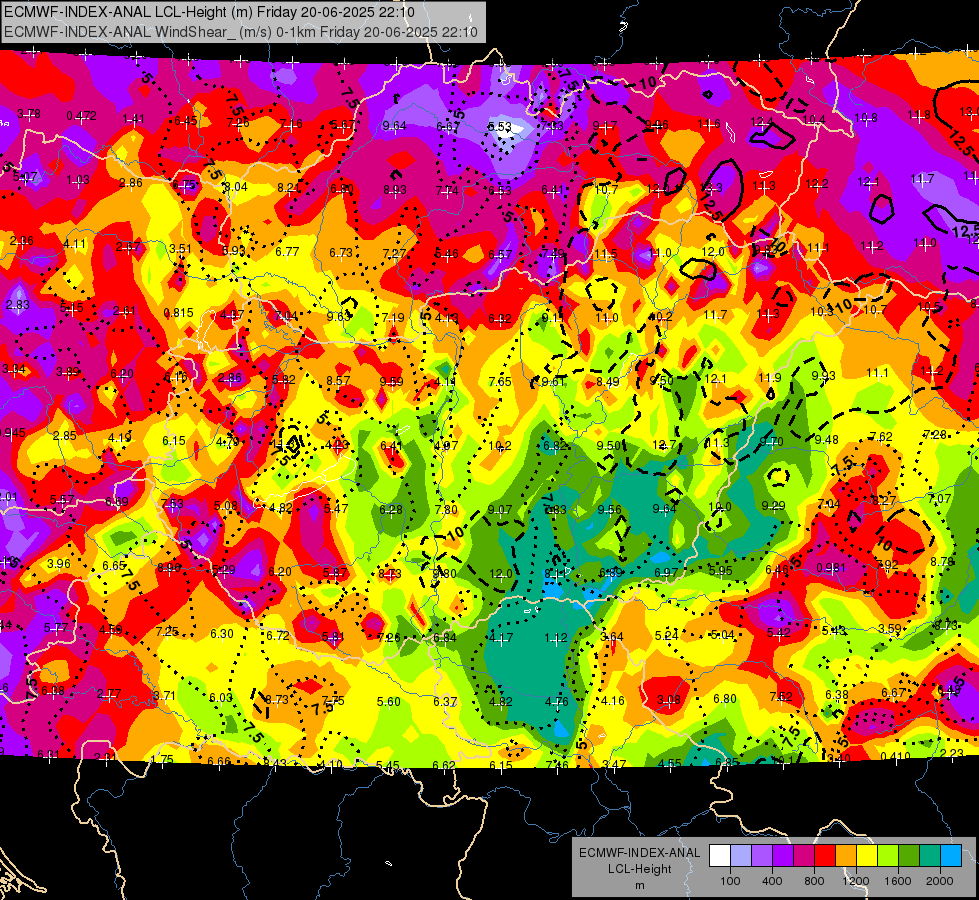Viewport: 979px width, 900px height.
Task: Click the grid value '5.60'
Action: pos(388,701)
